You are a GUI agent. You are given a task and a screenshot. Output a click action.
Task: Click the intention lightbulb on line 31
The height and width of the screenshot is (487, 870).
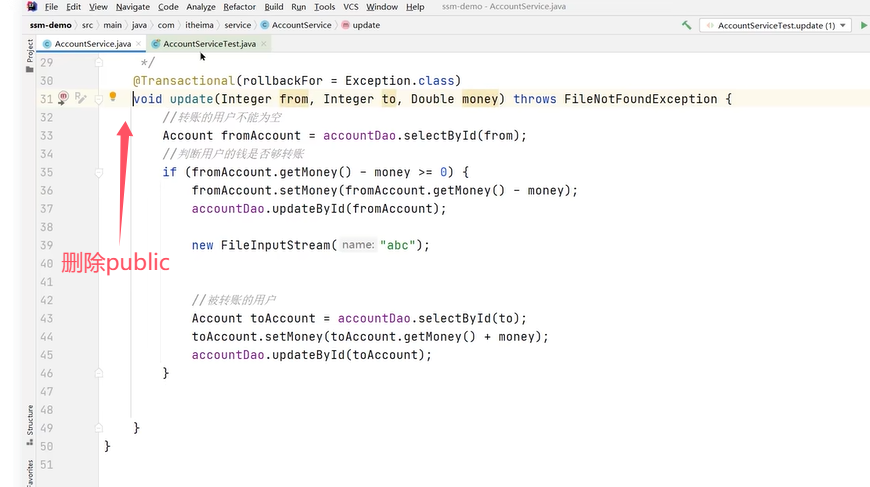click(113, 97)
